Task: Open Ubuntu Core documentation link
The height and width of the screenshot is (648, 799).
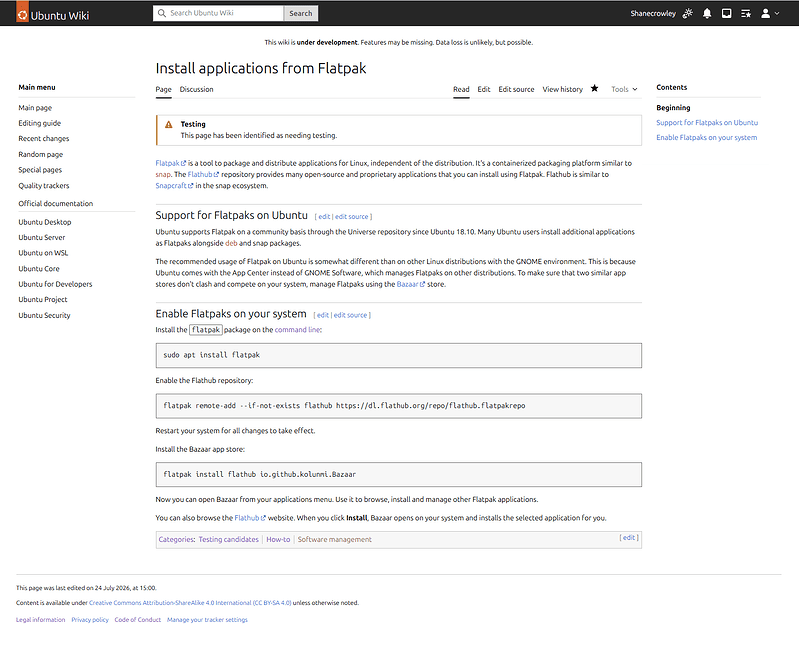Action: [39, 268]
